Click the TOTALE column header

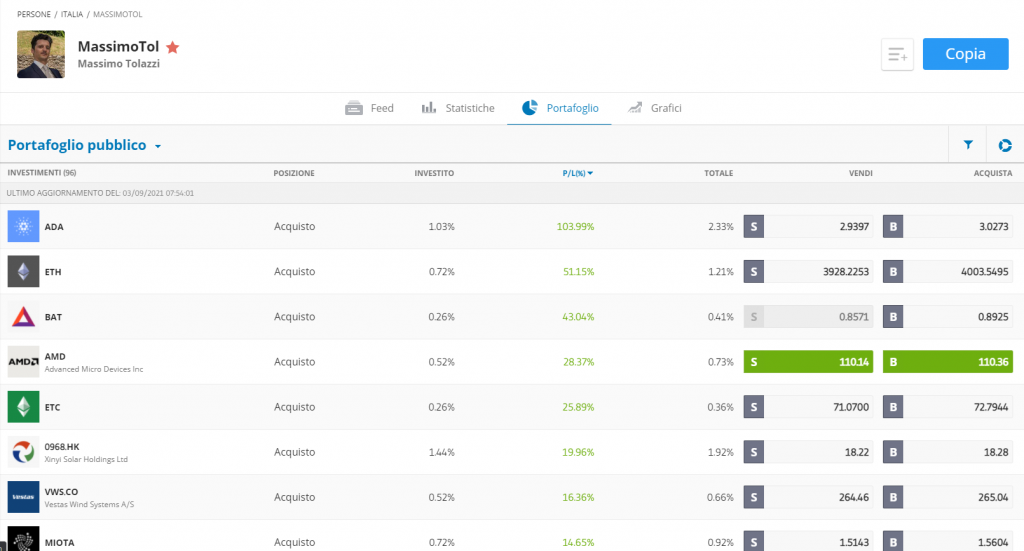(718, 173)
